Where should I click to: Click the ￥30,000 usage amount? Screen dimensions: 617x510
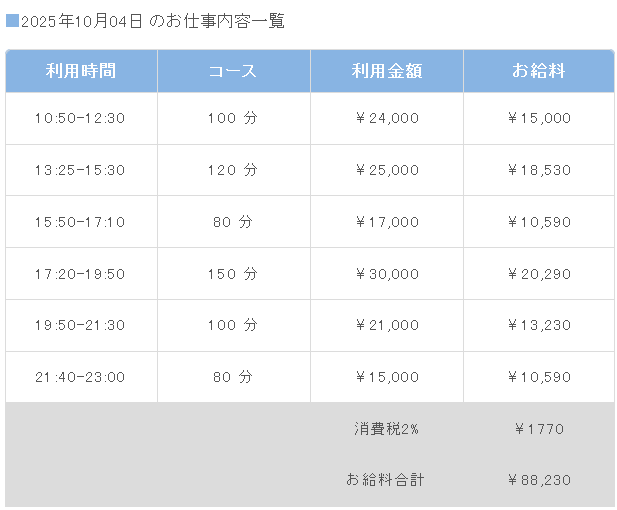[387, 274]
